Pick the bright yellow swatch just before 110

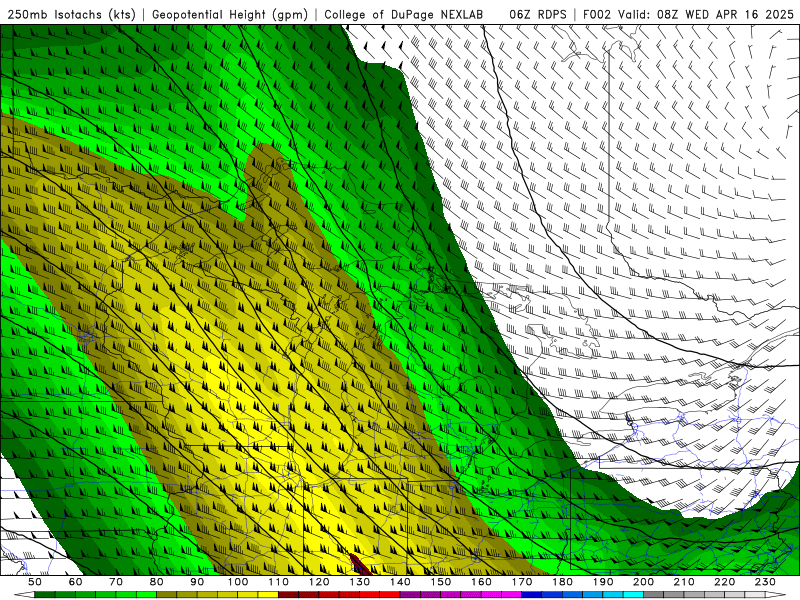pyautogui.click(x=268, y=595)
